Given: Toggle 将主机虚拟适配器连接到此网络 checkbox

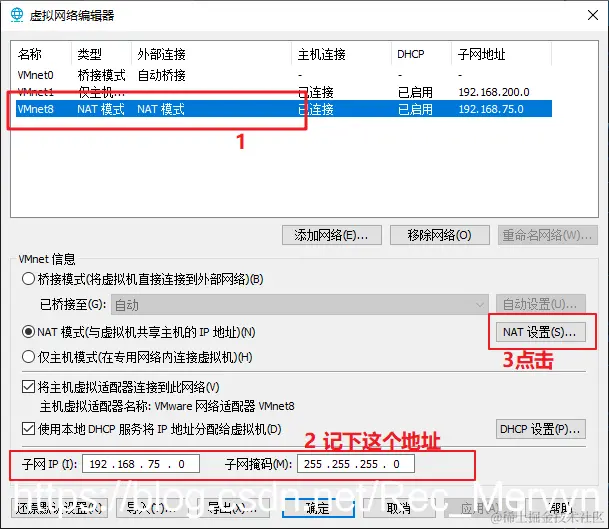Looking at the screenshot, I should [28, 387].
